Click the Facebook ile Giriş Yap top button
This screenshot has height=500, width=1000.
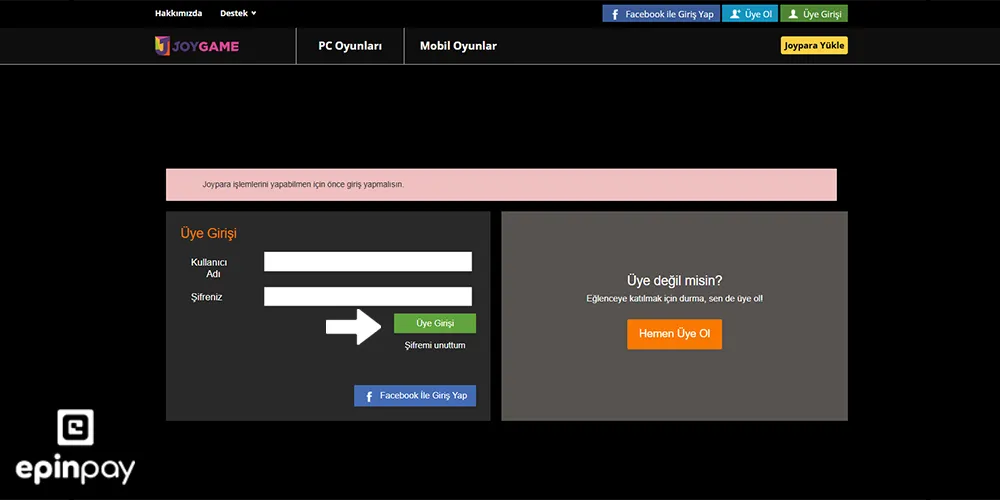click(661, 14)
